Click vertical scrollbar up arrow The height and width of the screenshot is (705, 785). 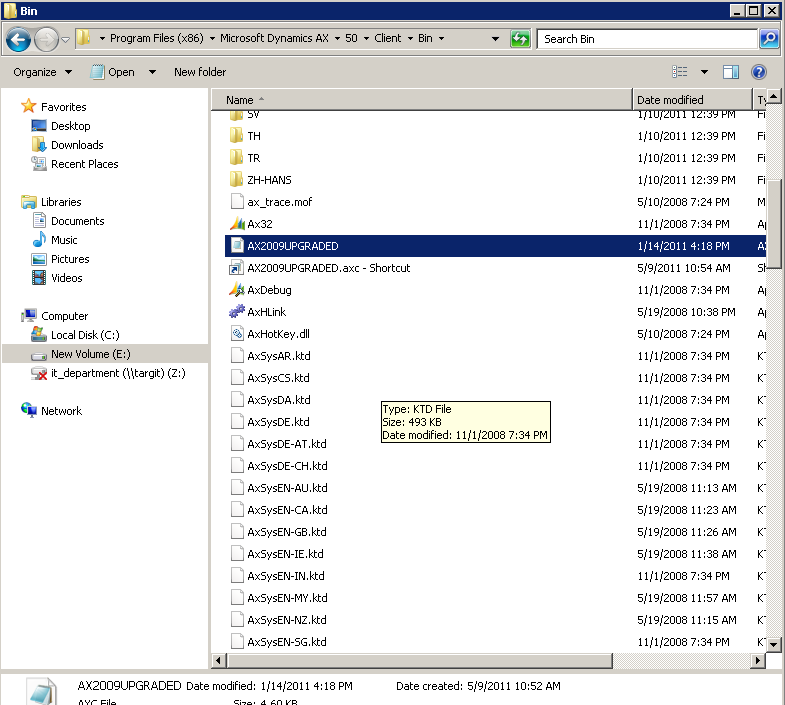[x=774, y=96]
